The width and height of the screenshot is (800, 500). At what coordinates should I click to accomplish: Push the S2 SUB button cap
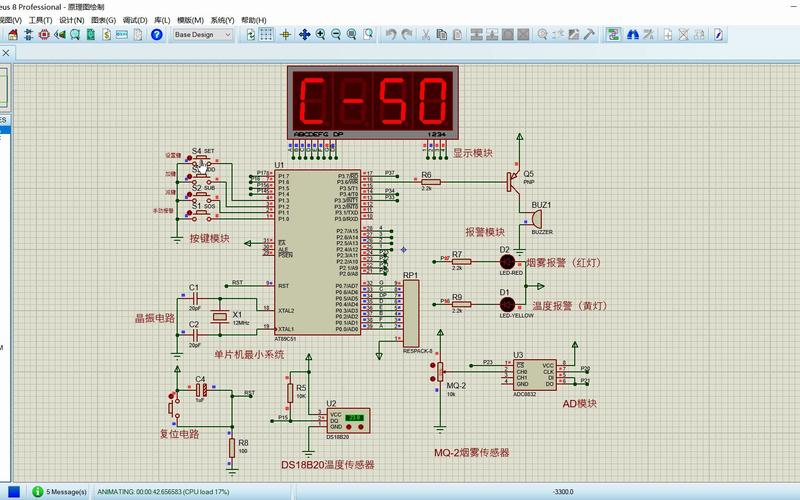click(x=202, y=193)
